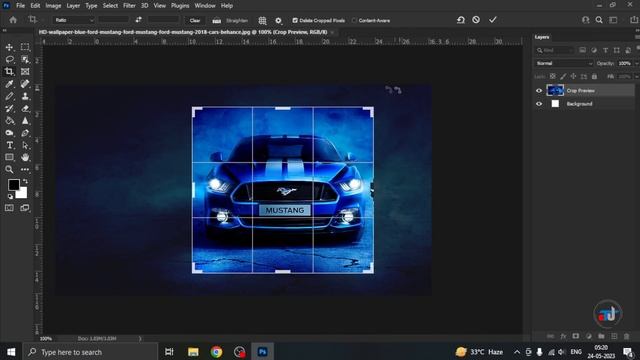Image resolution: width=640 pixels, height=360 pixels.
Task: Select the Clone Stamp tool
Action: point(25,96)
